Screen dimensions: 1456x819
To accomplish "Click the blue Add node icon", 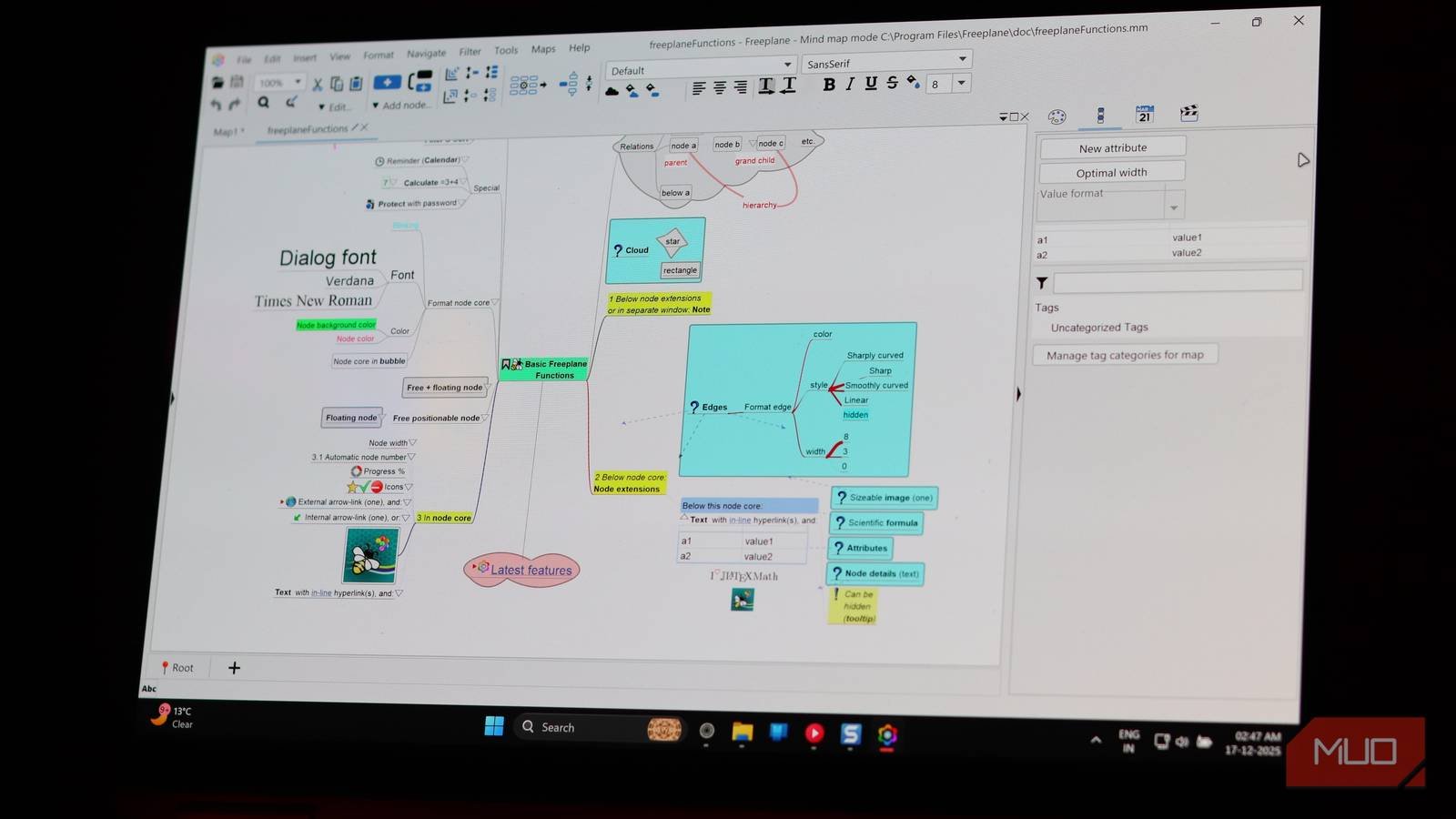I will tap(387, 83).
